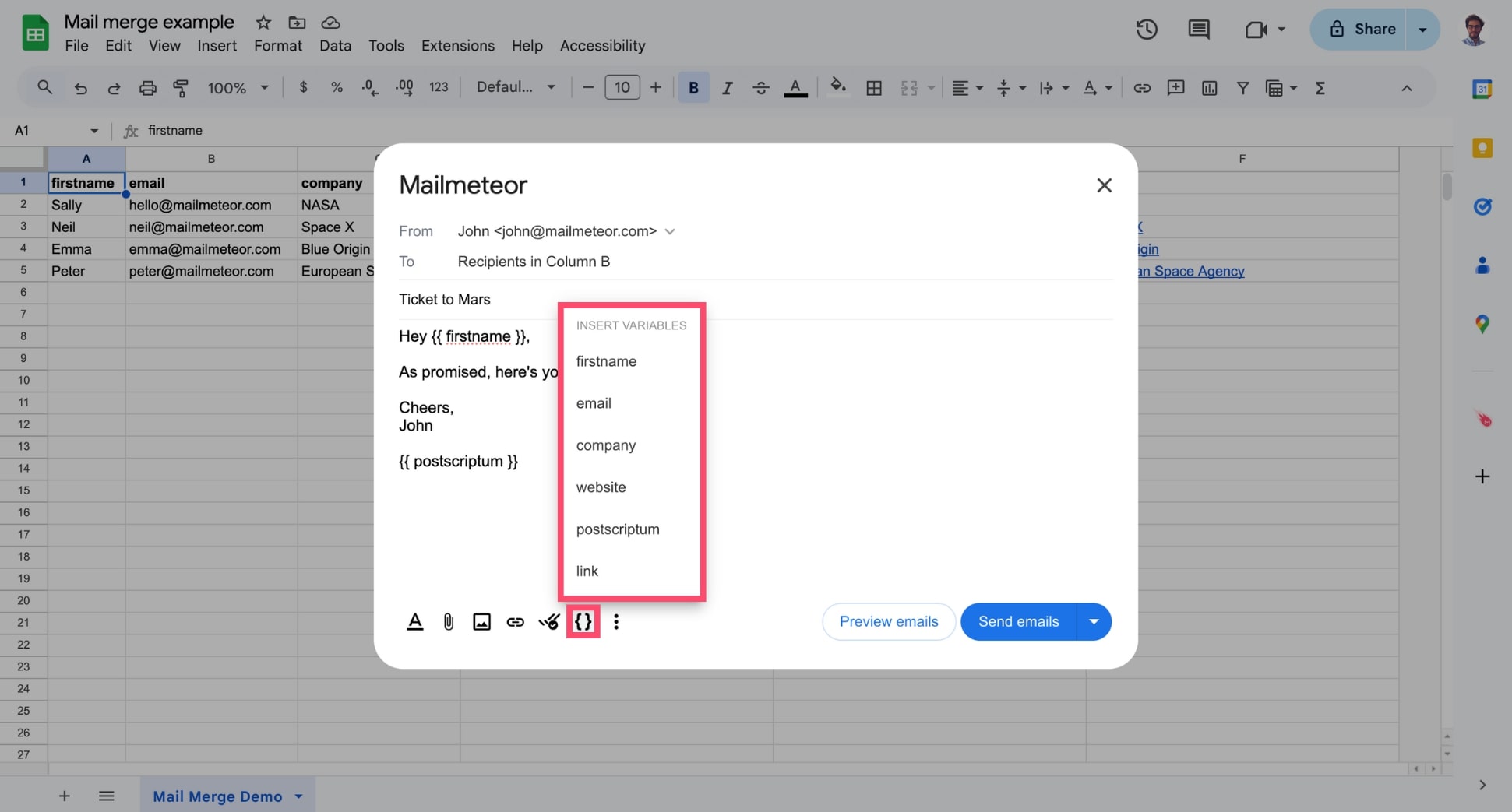
Task: Open Send emails dropdown arrow
Action: click(x=1094, y=621)
